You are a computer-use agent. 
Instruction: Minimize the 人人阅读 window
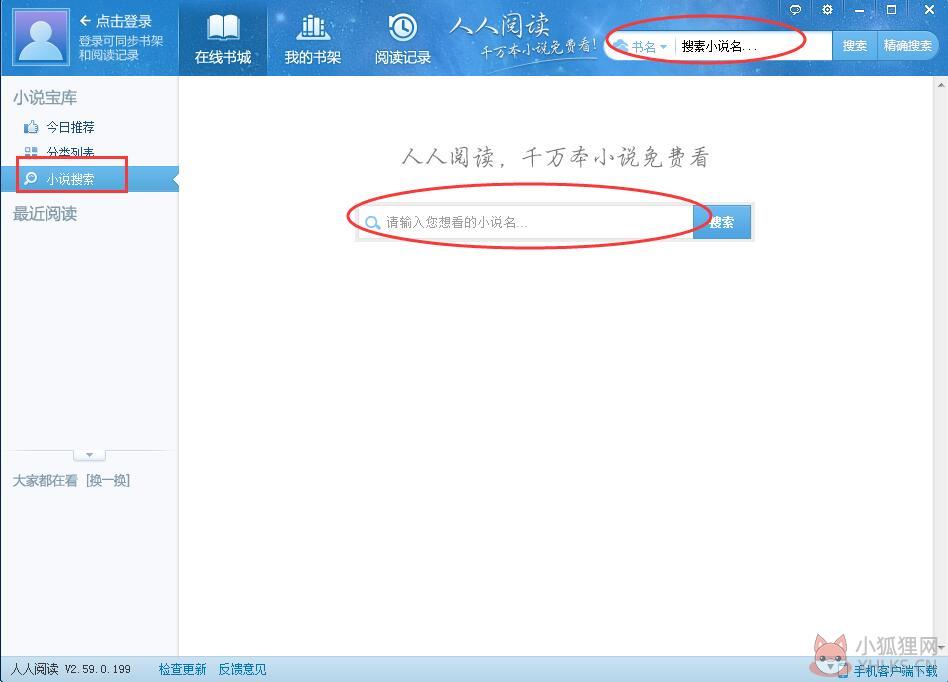859,10
